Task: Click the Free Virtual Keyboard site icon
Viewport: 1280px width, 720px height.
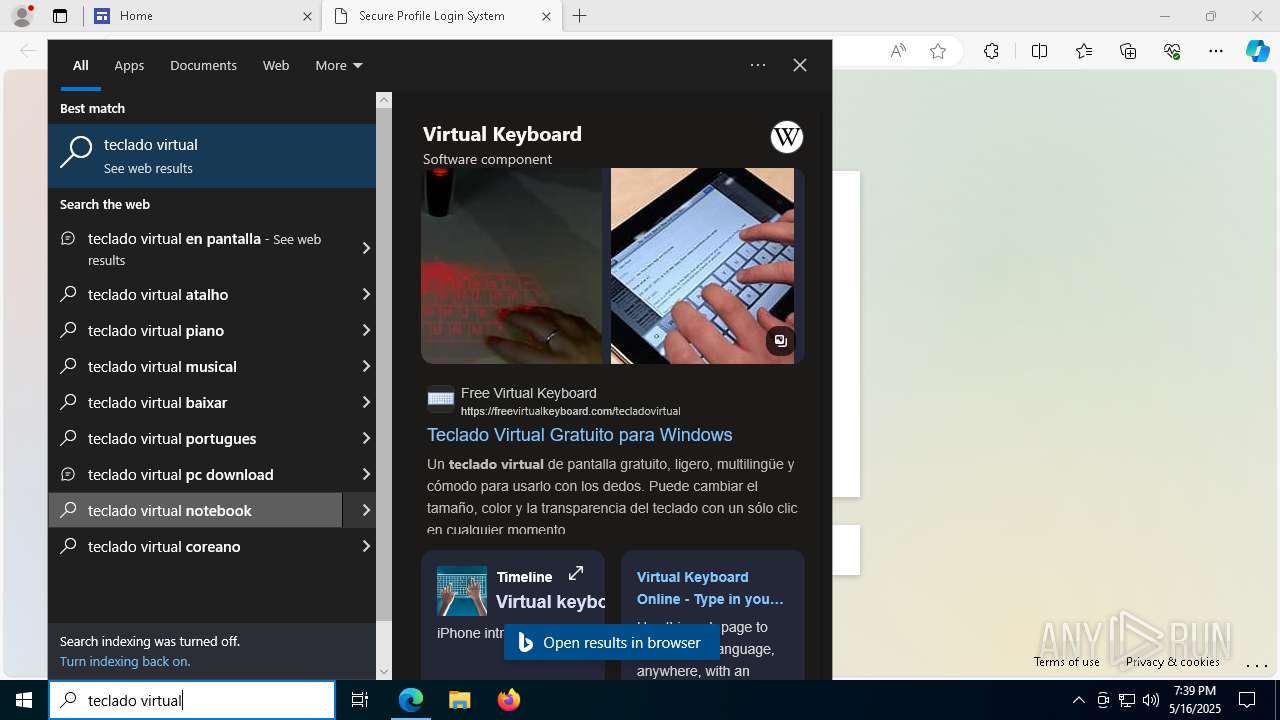Action: (440, 400)
